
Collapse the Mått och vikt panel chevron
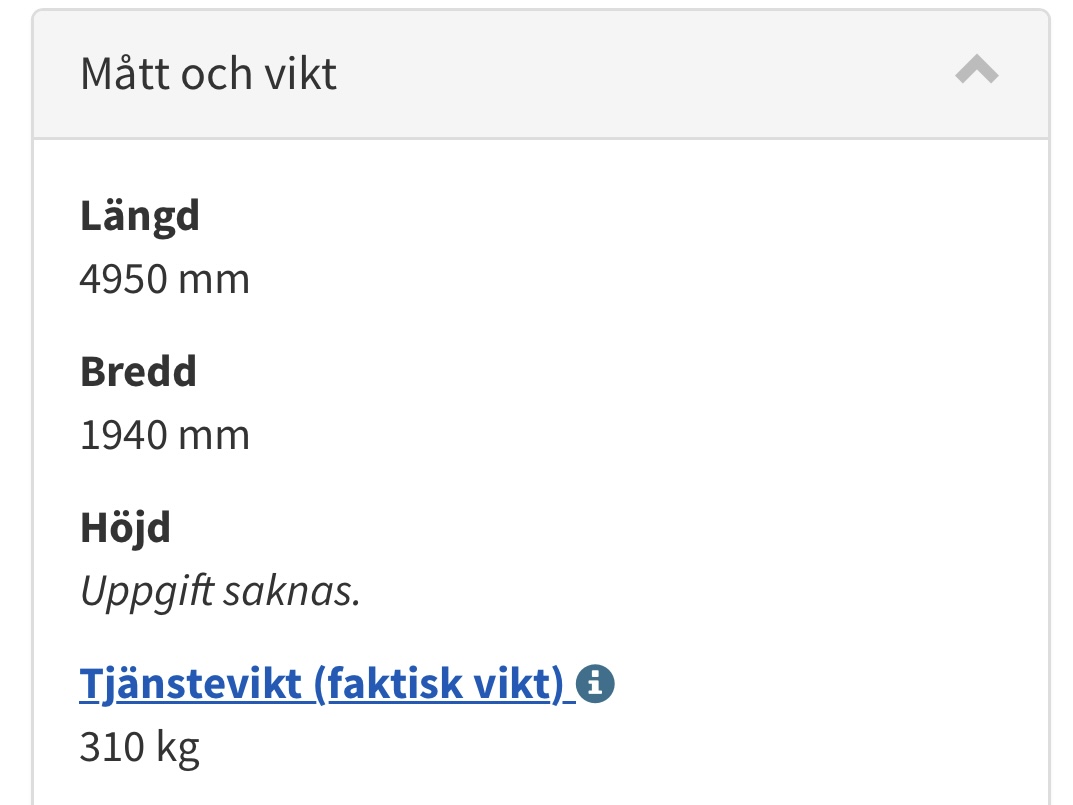(976, 71)
